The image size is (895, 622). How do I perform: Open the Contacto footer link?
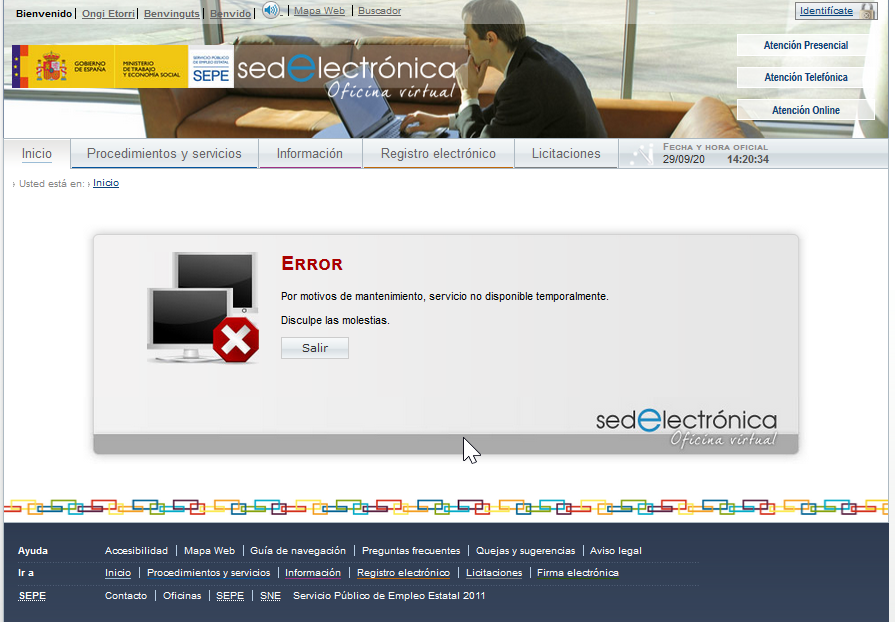(x=126, y=596)
